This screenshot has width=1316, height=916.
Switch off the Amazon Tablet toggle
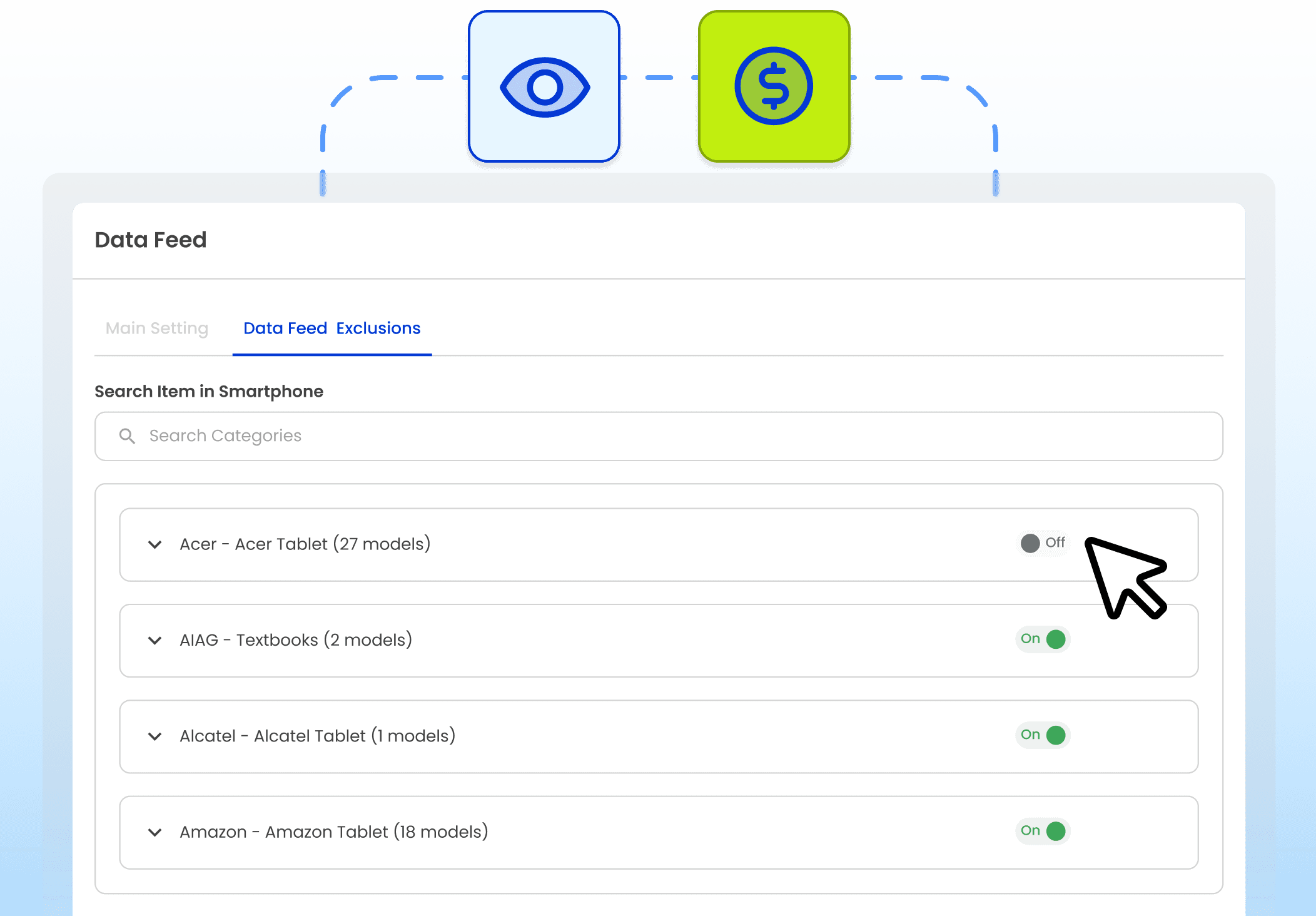(x=1043, y=831)
